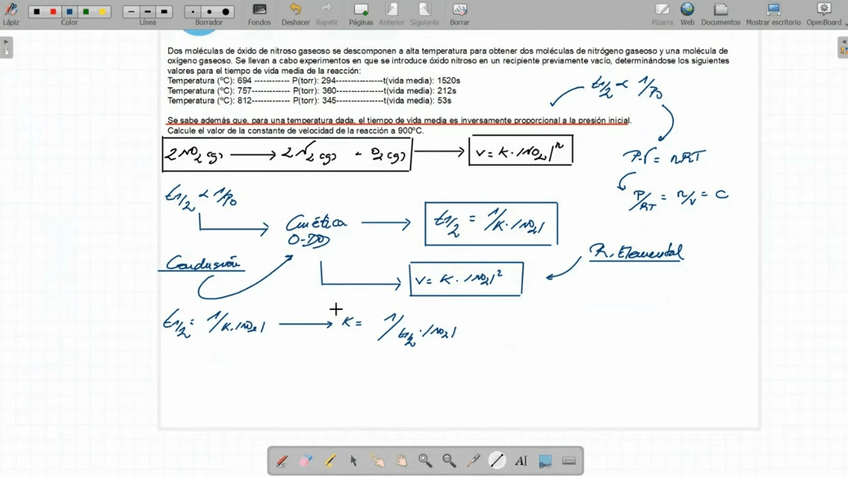Click text 'Calcule el valor de la constante'

(x=295, y=130)
